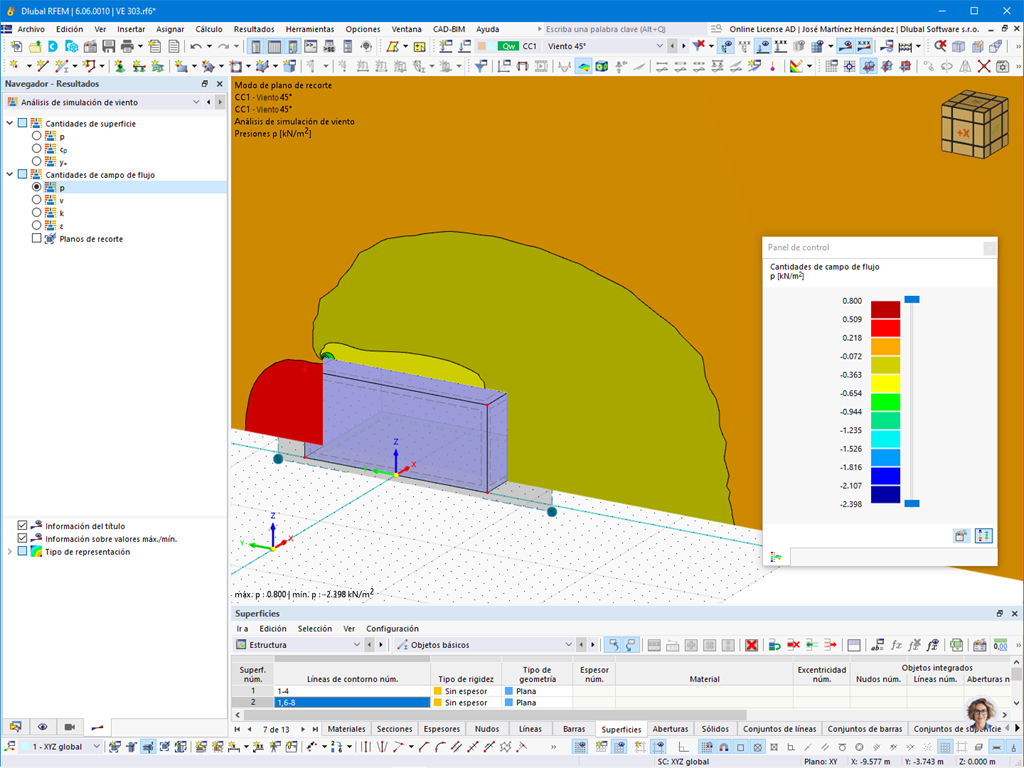The image size is (1024, 768).
Task: Go to next load case arrow
Action: click(684, 46)
